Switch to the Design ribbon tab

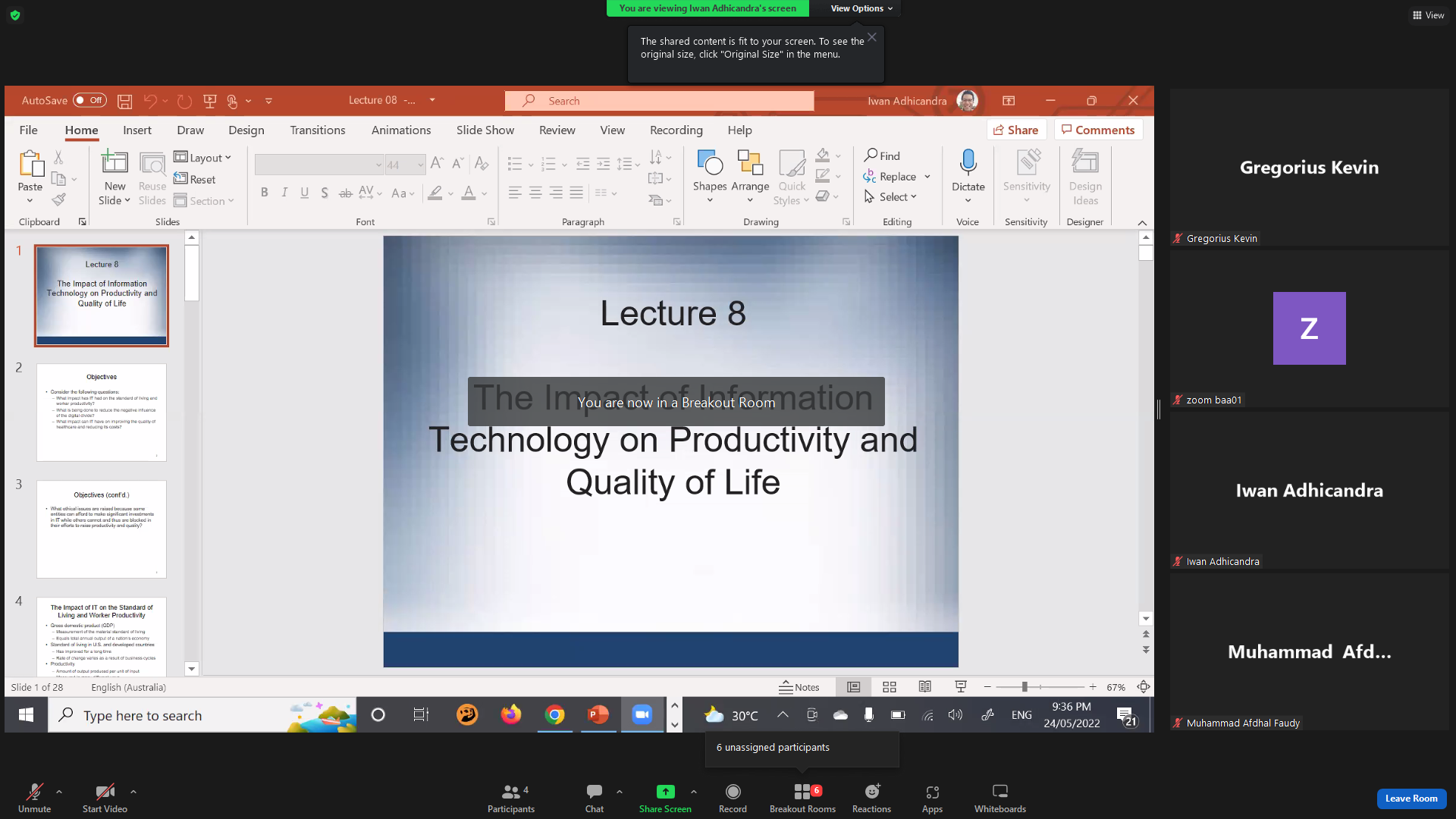point(246,130)
